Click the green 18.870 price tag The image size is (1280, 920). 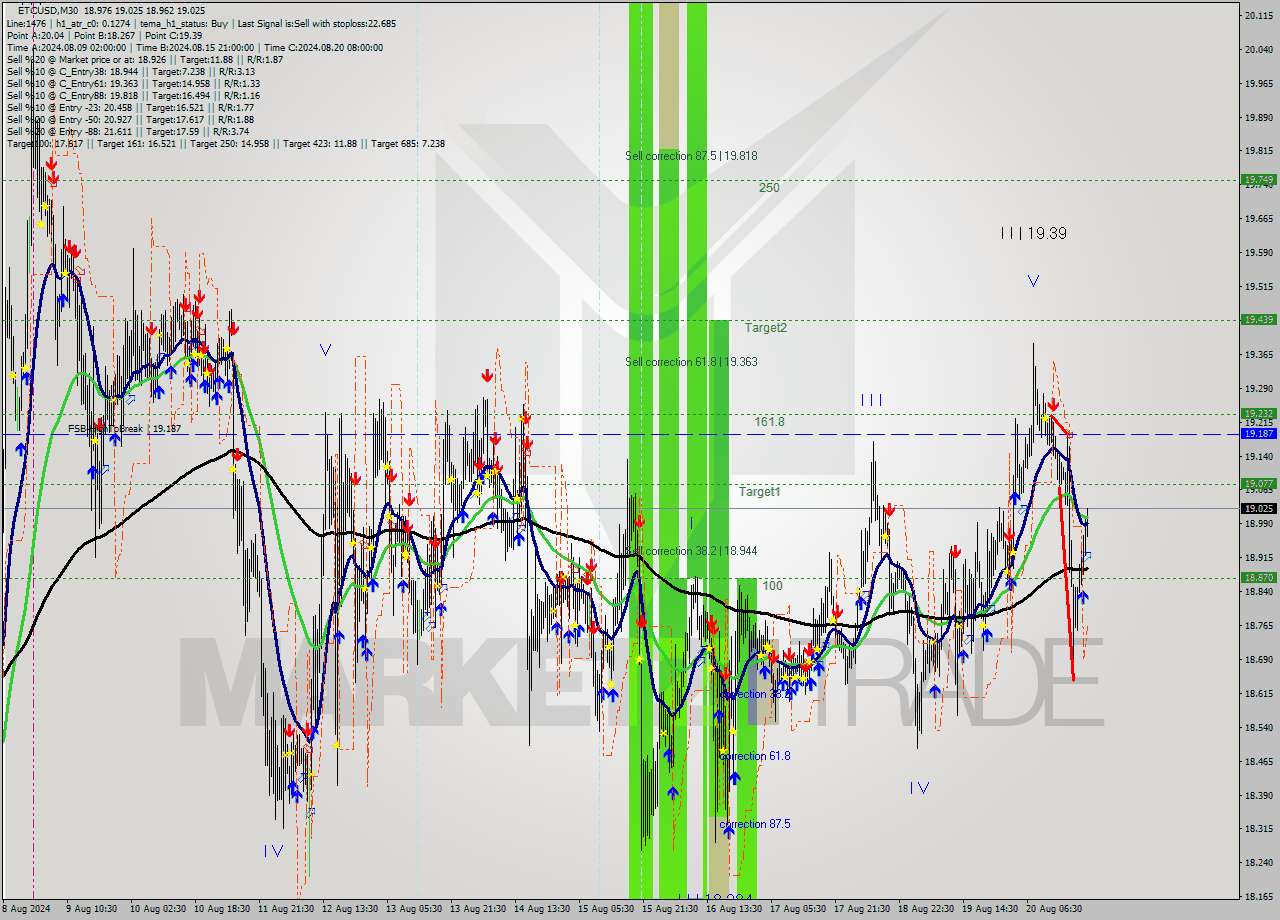tap(1258, 578)
